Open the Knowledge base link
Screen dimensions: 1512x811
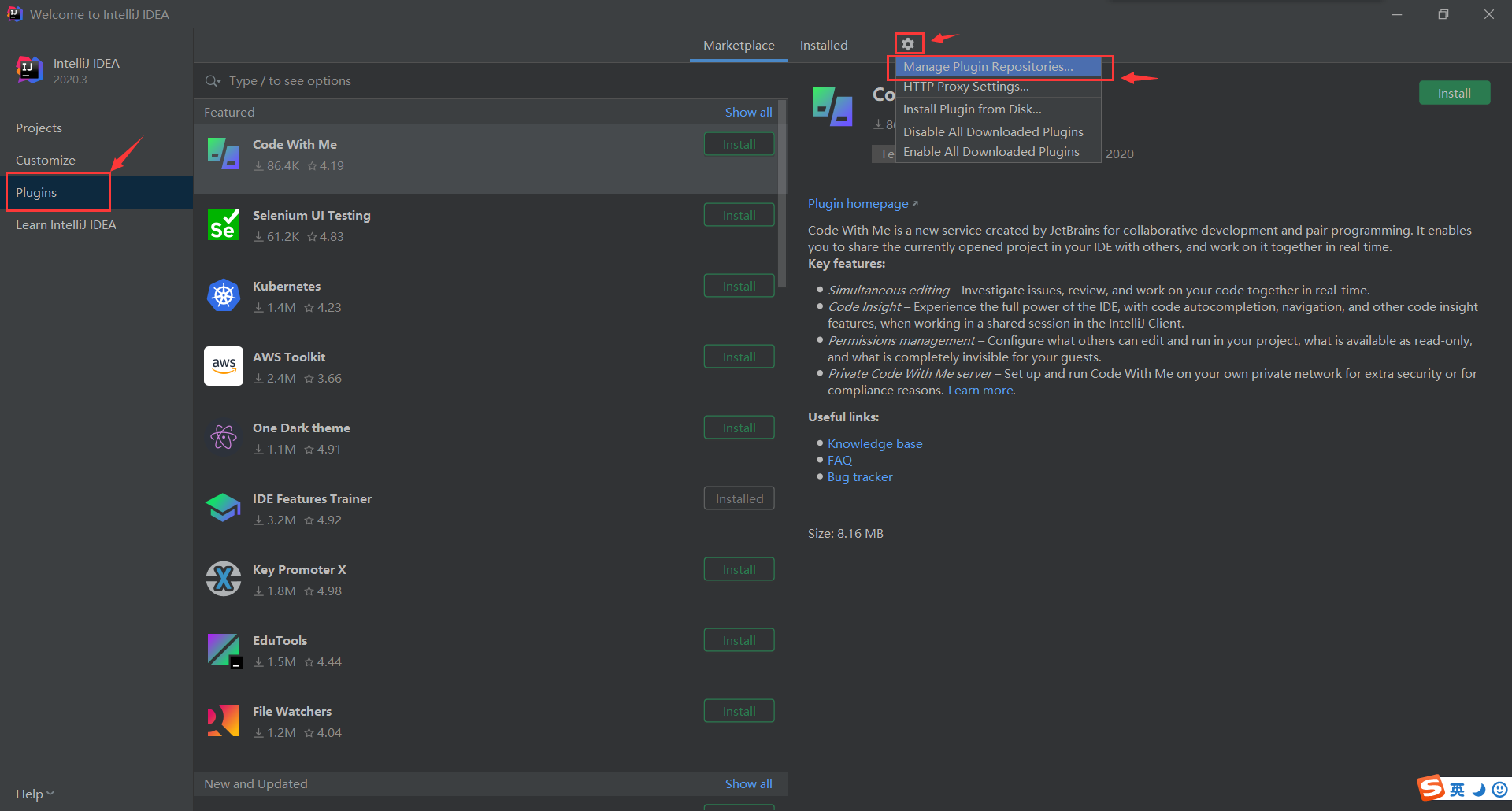(875, 444)
